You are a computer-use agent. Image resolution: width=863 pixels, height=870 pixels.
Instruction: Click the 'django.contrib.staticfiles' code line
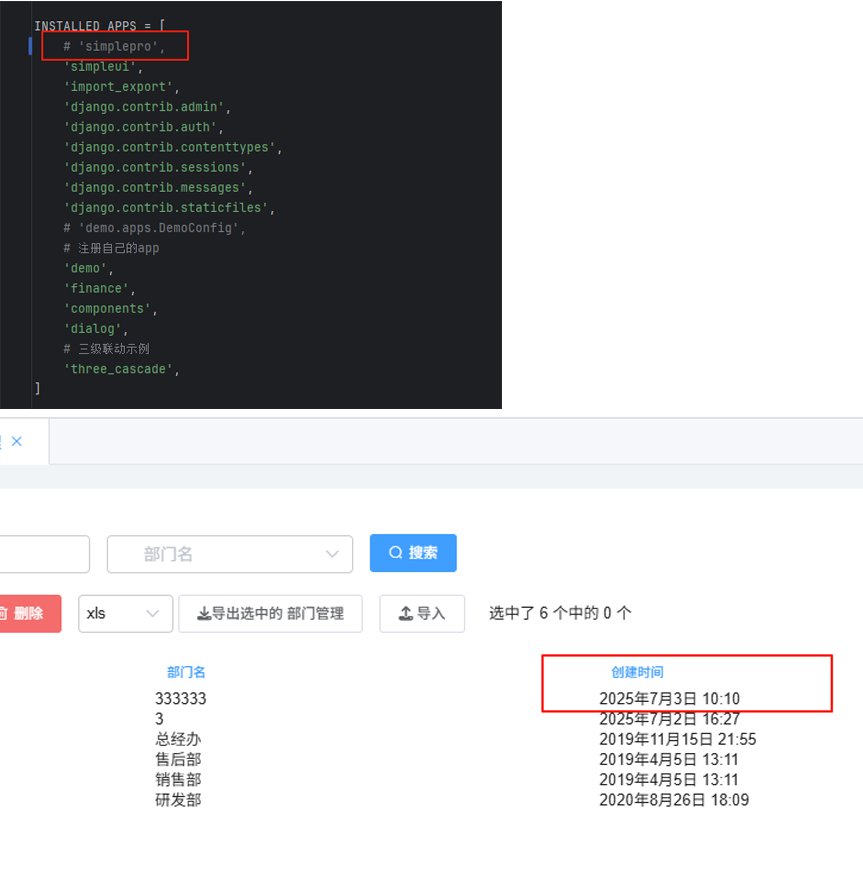click(169, 208)
